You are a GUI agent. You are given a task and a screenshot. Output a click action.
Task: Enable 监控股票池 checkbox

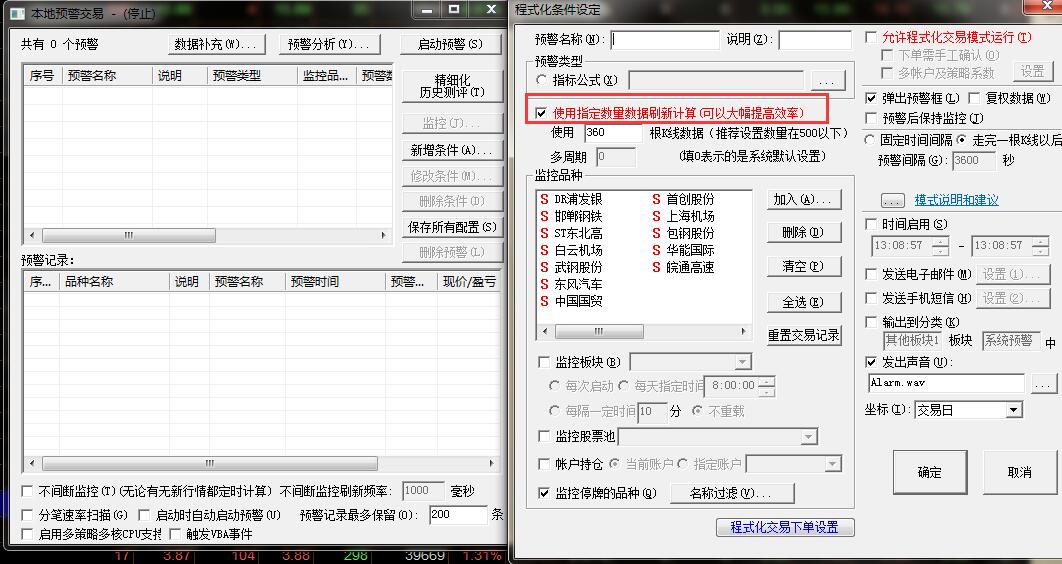[x=543, y=437]
